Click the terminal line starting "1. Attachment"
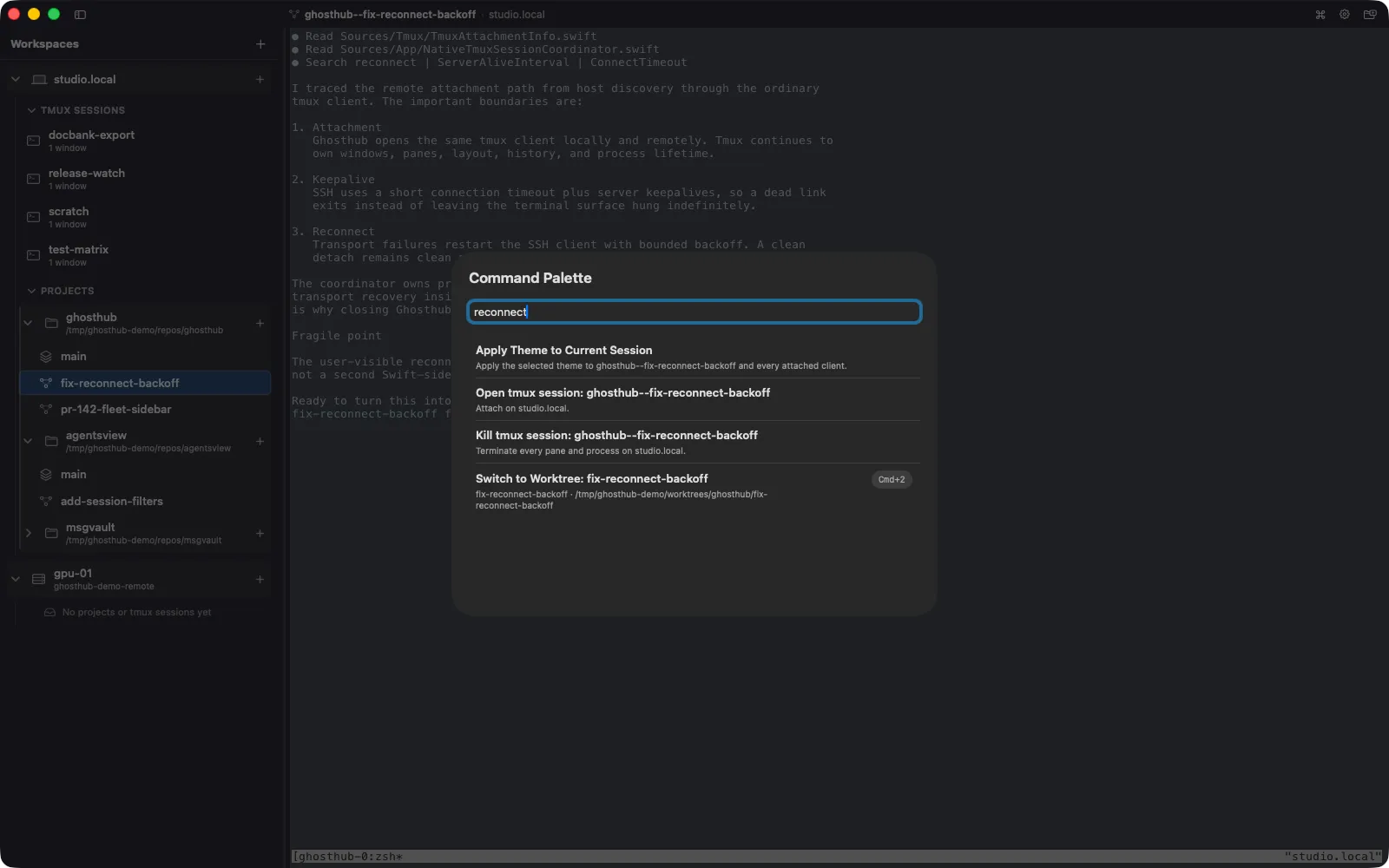The width and height of the screenshot is (1389, 868). coord(337,128)
